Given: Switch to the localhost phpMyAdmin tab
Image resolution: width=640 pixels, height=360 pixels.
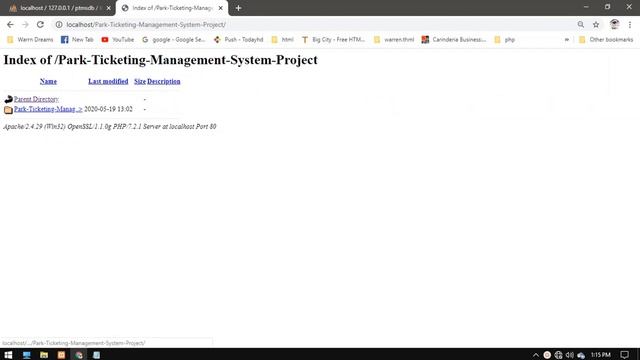Looking at the screenshot, I should (60, 8).
